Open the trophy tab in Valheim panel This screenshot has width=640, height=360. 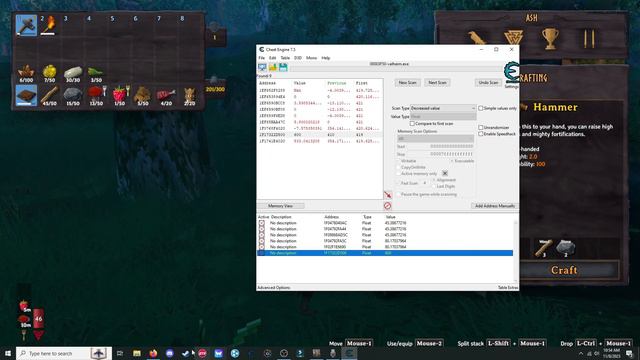[x=550, y=39]
